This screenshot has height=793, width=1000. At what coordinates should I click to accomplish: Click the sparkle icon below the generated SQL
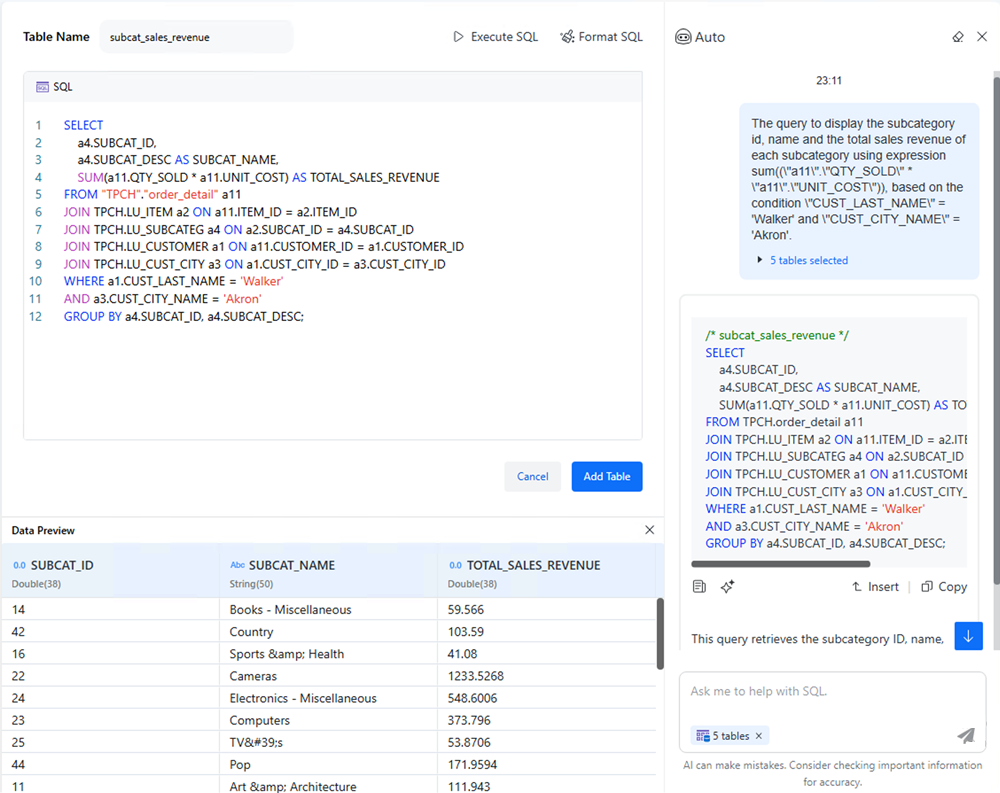pos(728,587)
